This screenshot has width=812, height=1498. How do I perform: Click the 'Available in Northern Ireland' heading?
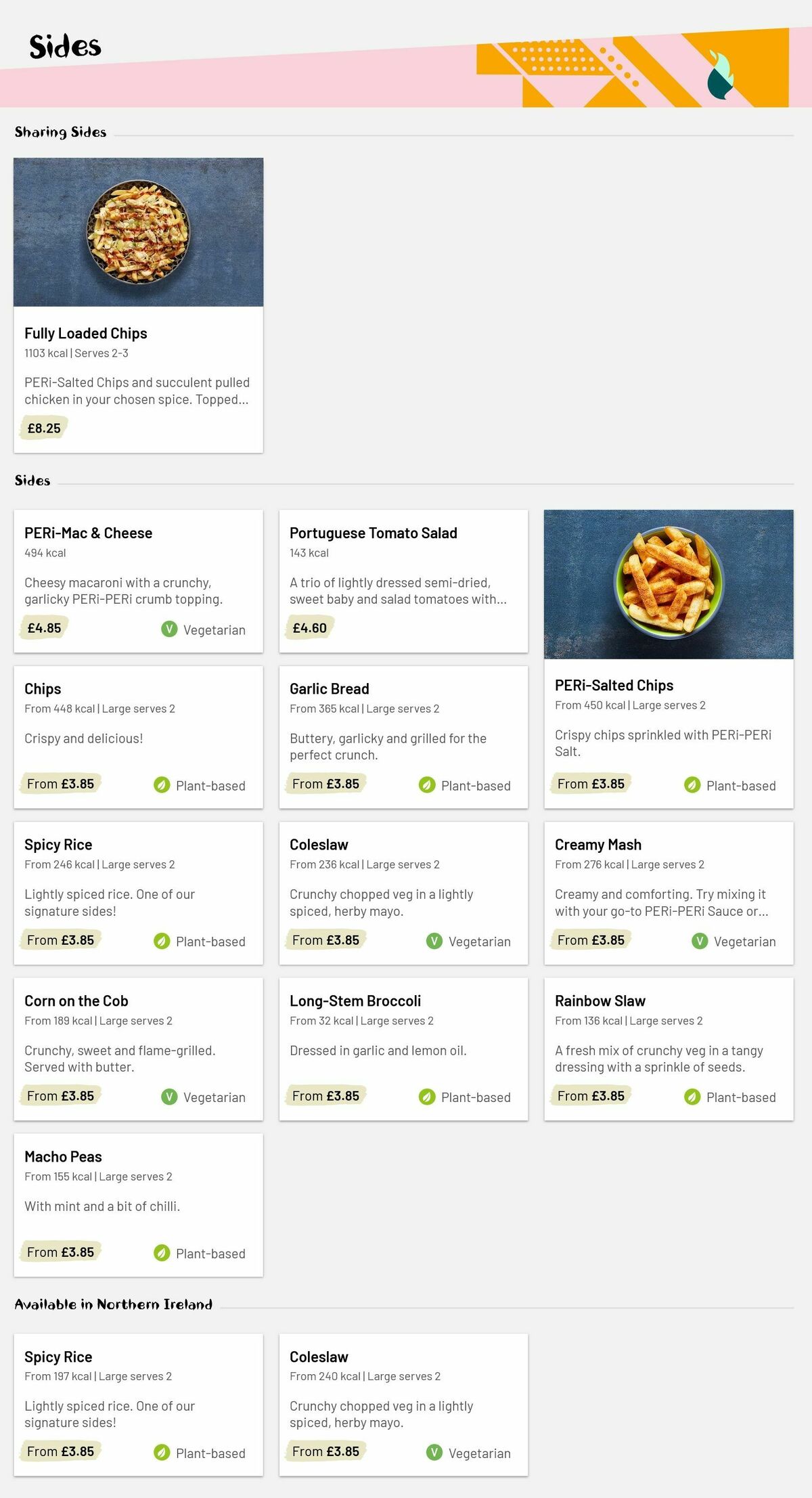point(114,1304)
